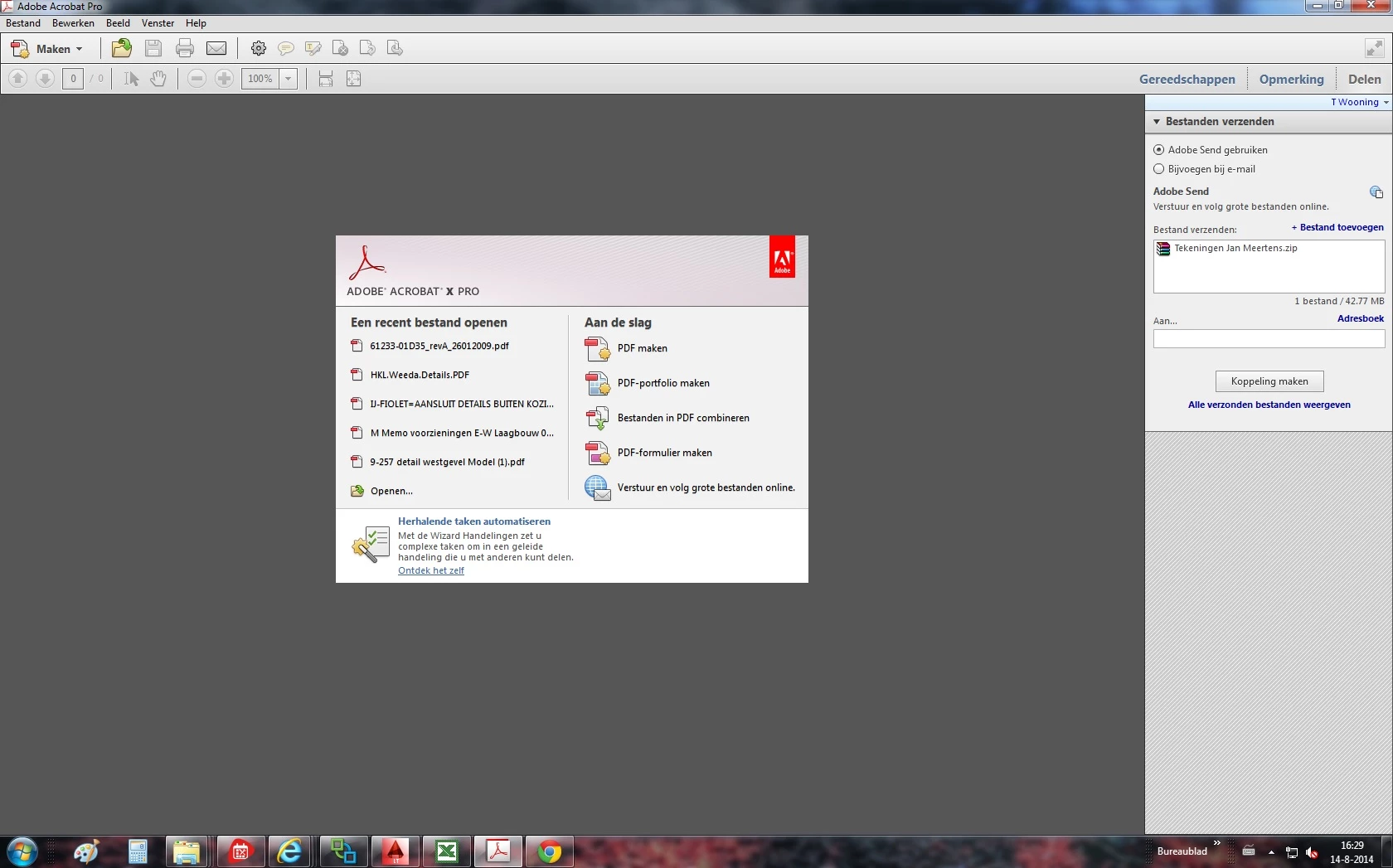Select the highlight text tool icon
The width and height of the screenshot is (1393, 868).
(x=313, y=48)
